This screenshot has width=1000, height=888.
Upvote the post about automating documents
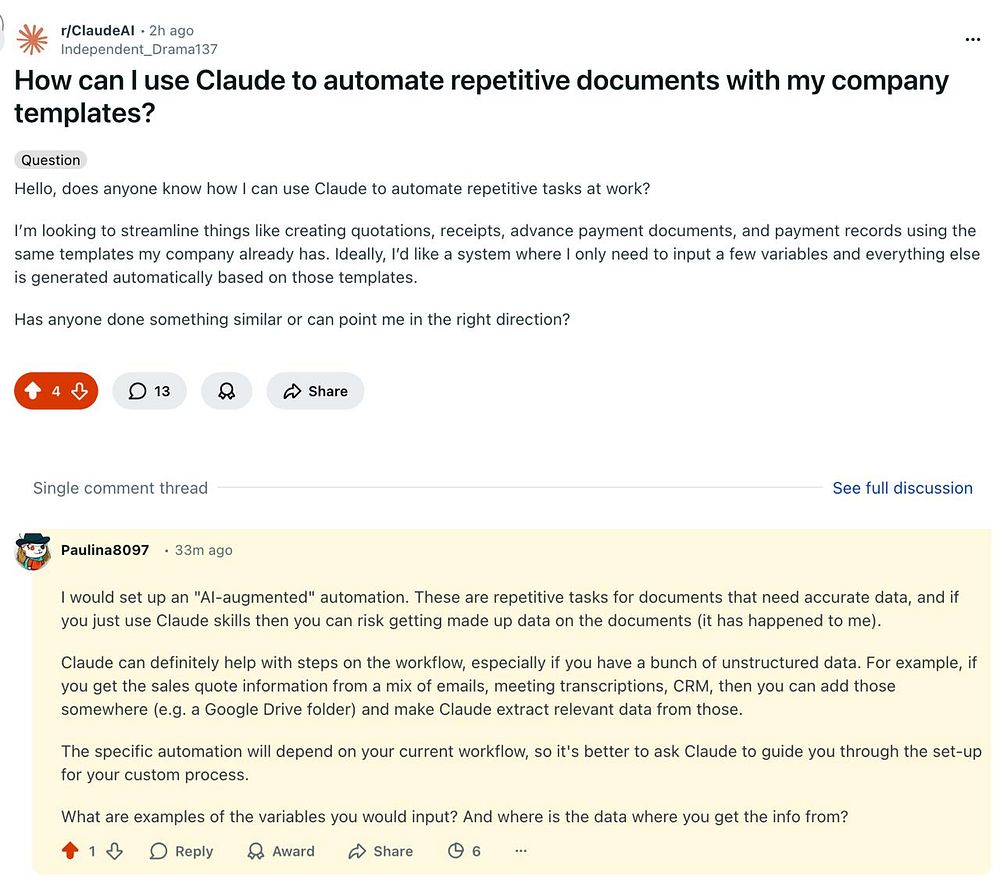32,391
